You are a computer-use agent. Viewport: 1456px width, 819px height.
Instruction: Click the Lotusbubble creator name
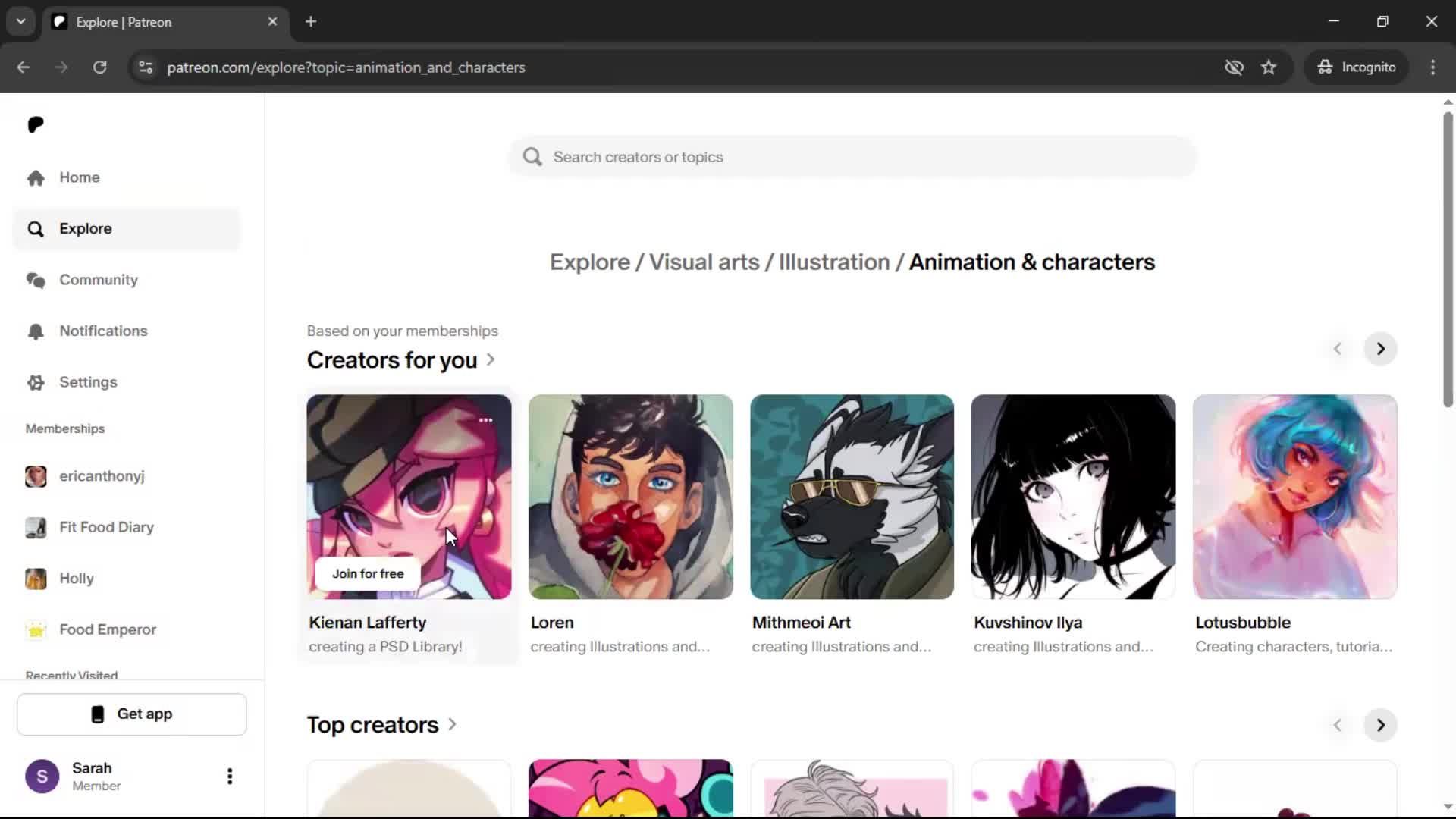coord(1243,623)
